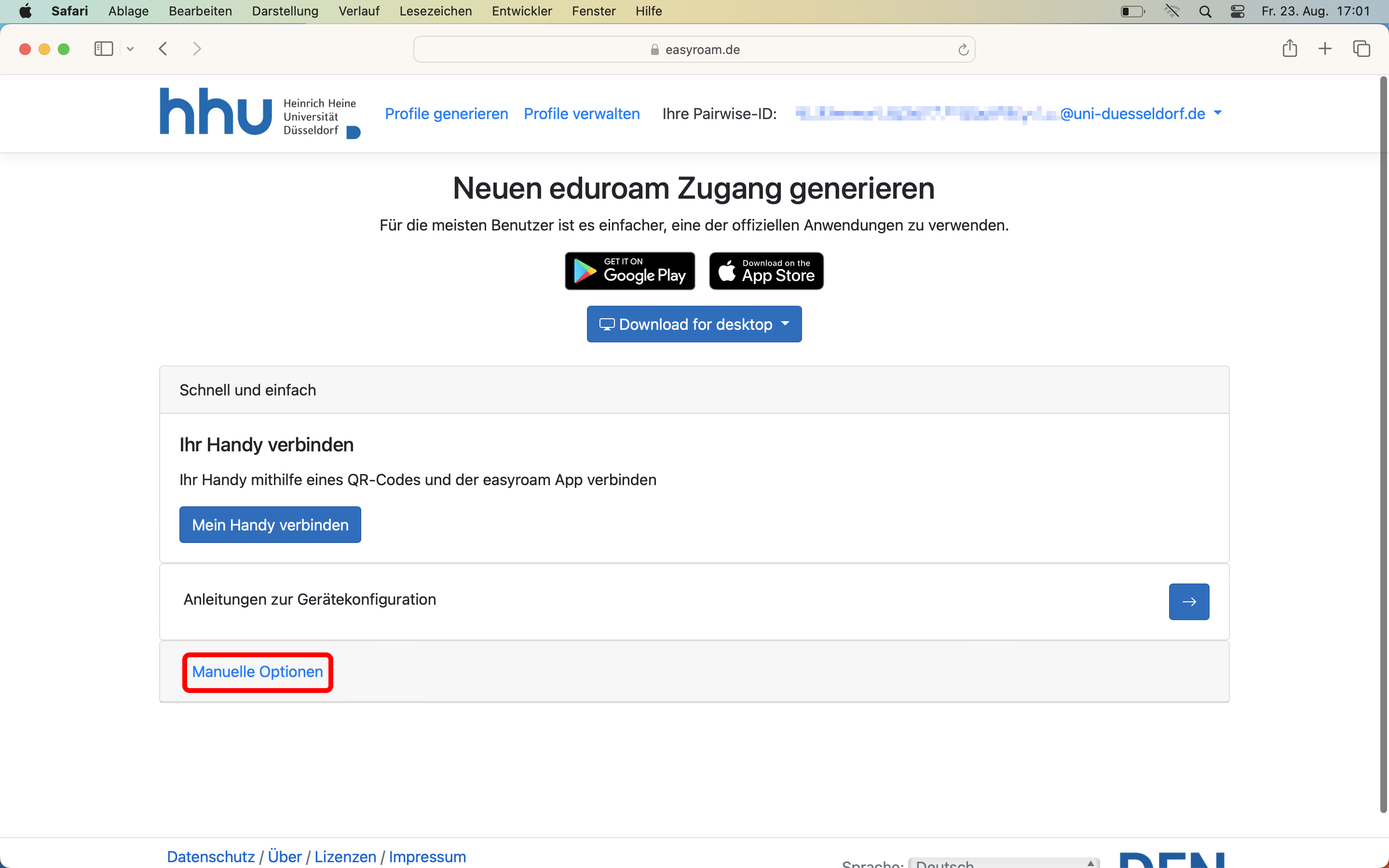Viewport: 1389px width, 868px height.
Task: Click the green fullscreen window button
Action: [x=64, y=49]
